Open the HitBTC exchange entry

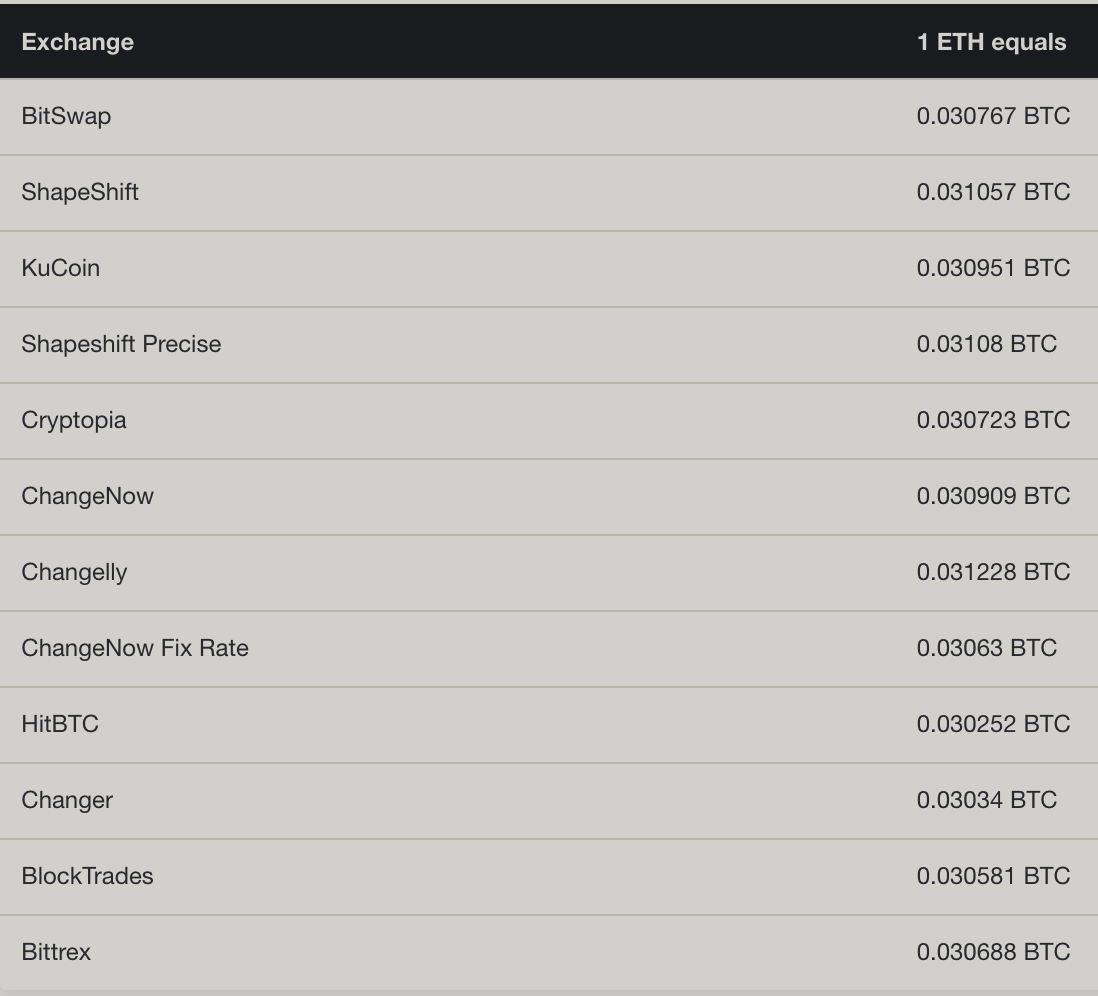click(549, 724)
